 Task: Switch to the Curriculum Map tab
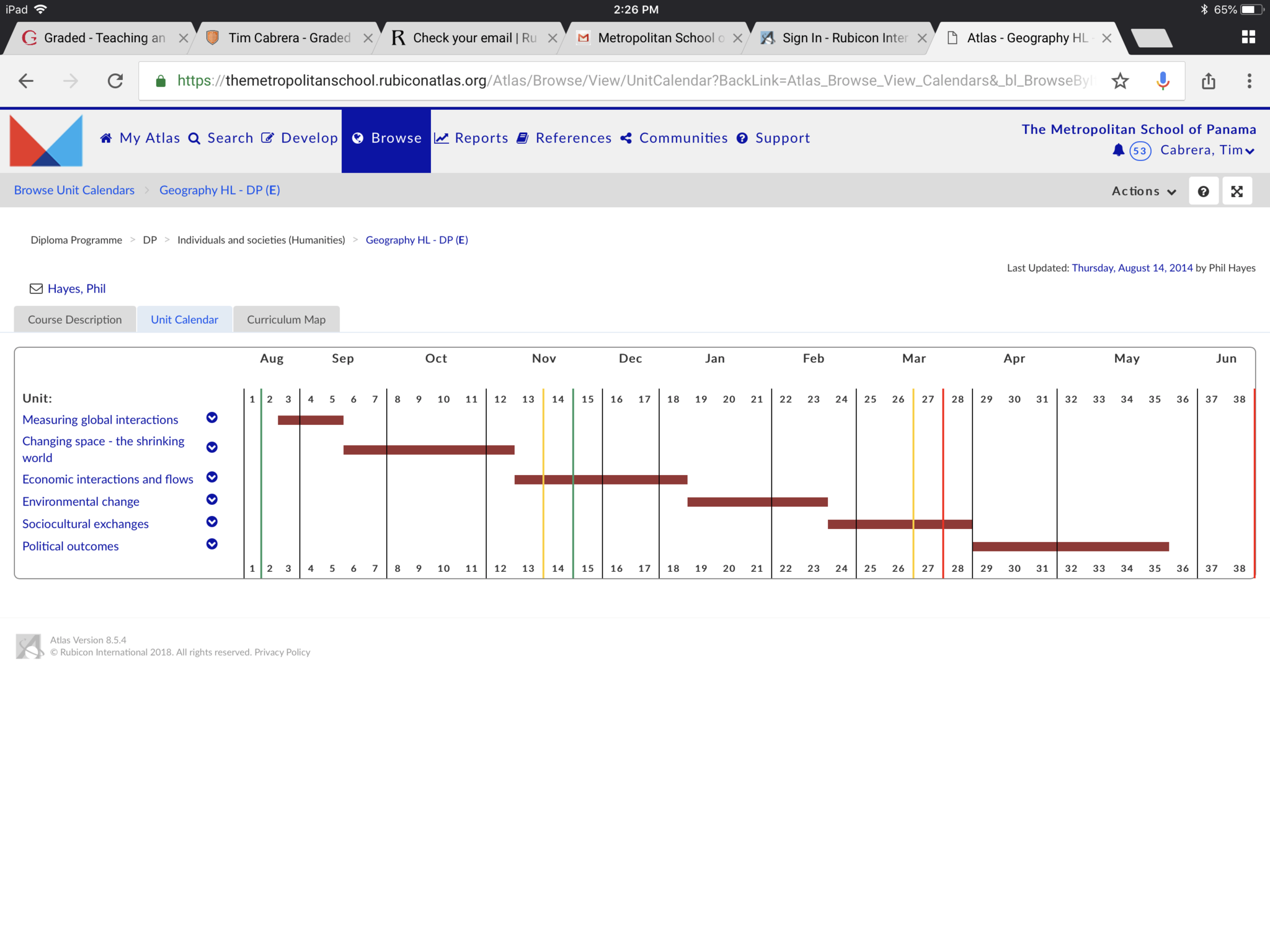286,319
